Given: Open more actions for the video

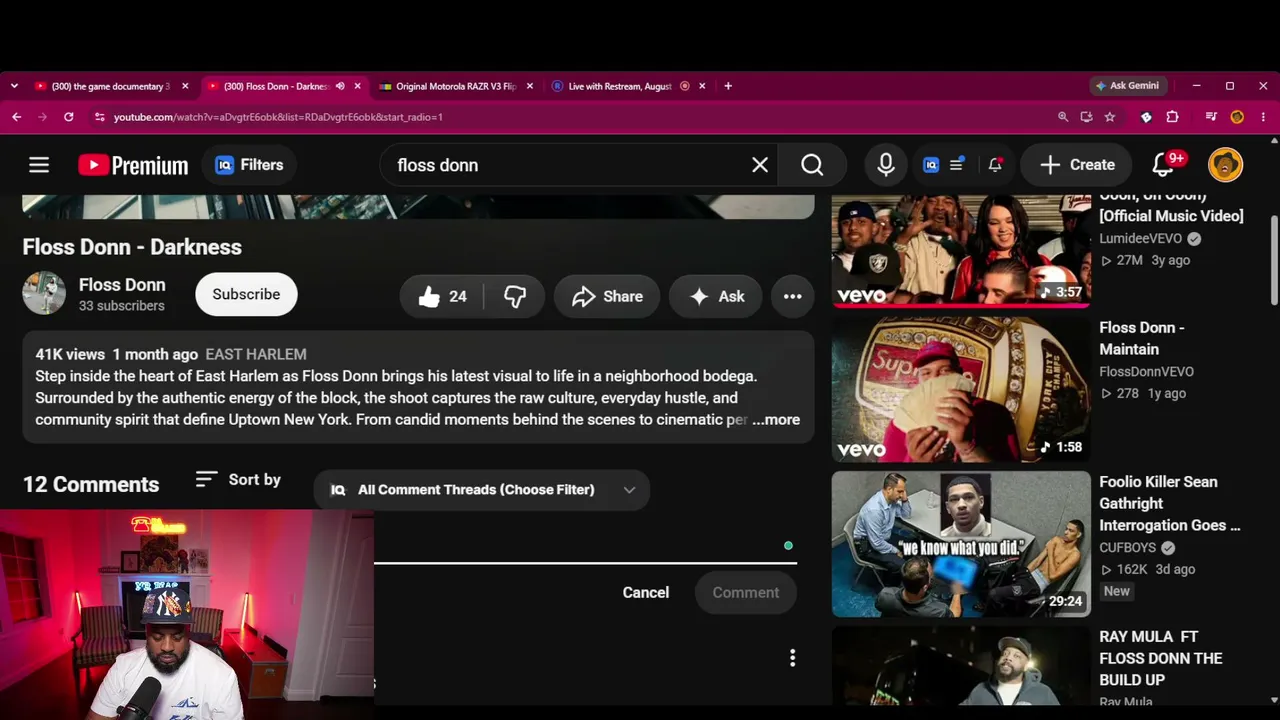Looking at the screenshot, I should [793, 296].
